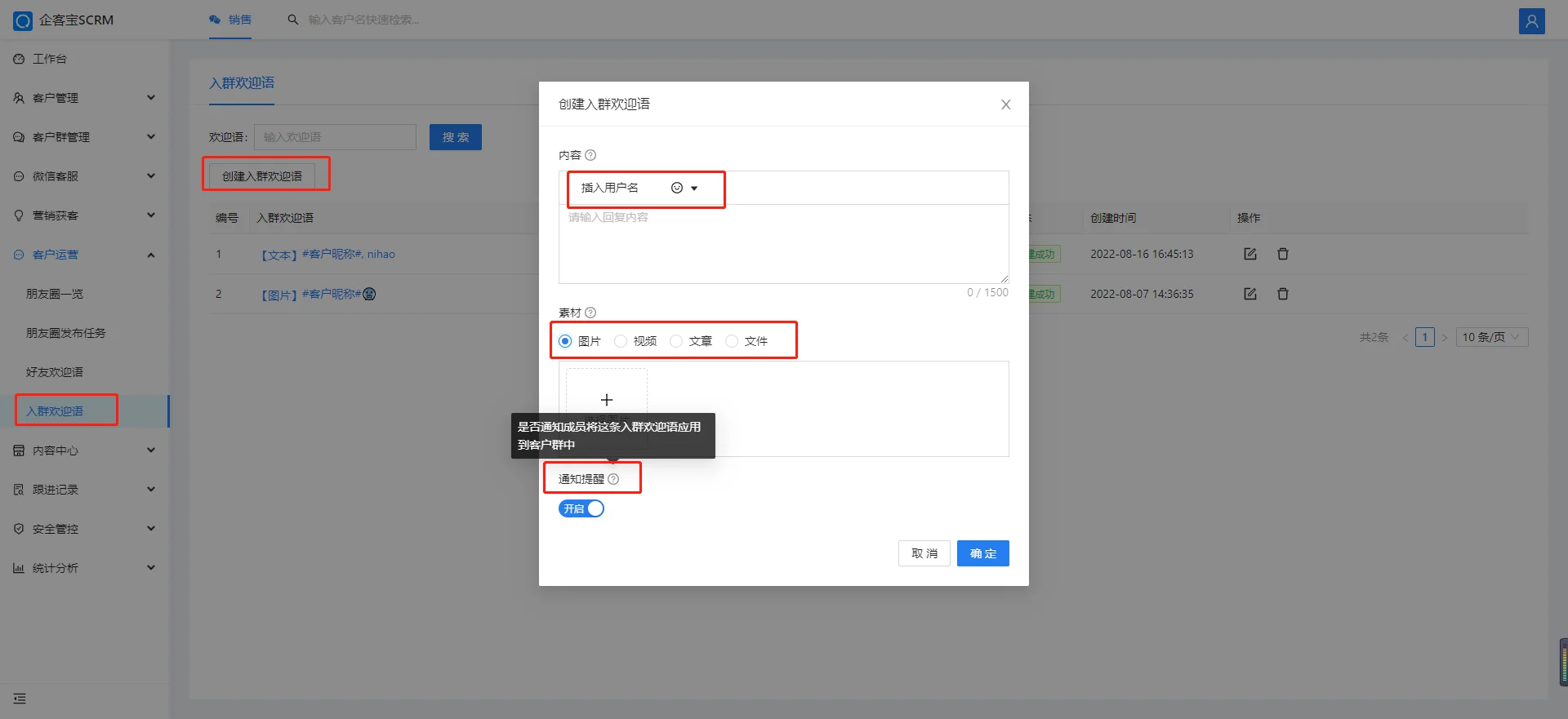Delete the 16:45:13 welcome message row

pos(1282,254)
